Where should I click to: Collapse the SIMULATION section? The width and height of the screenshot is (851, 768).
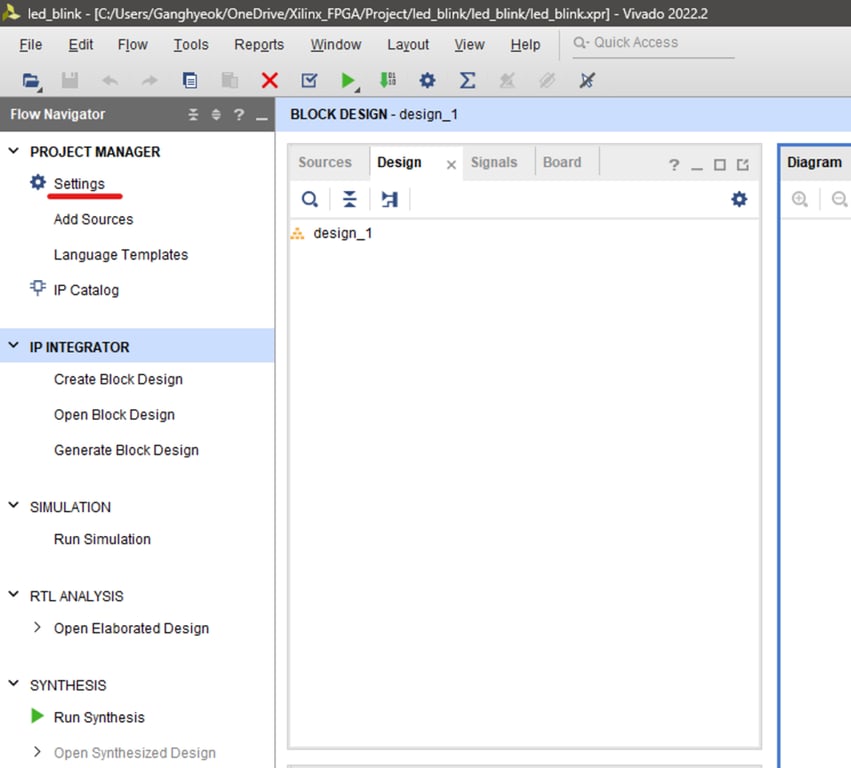coord(13,507)
